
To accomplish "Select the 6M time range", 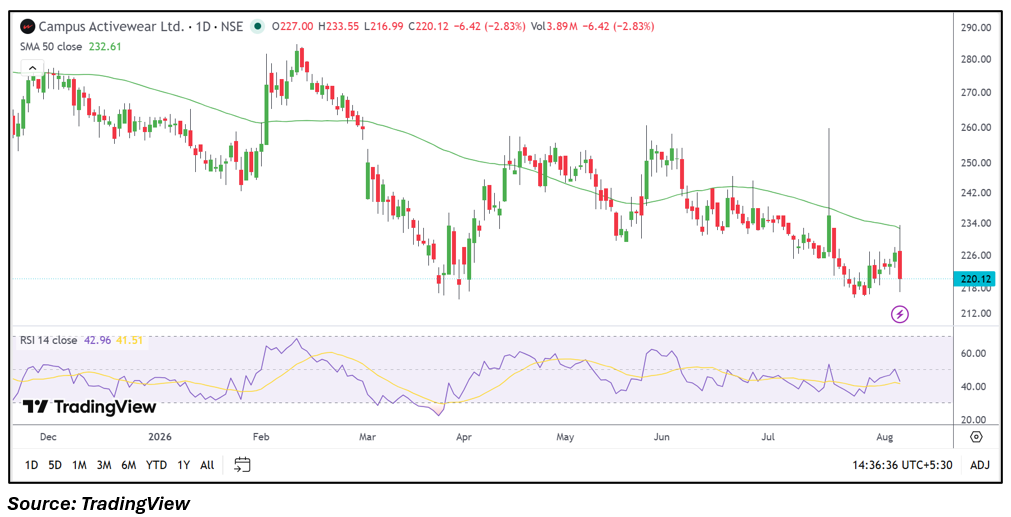I will coord(128,465).
